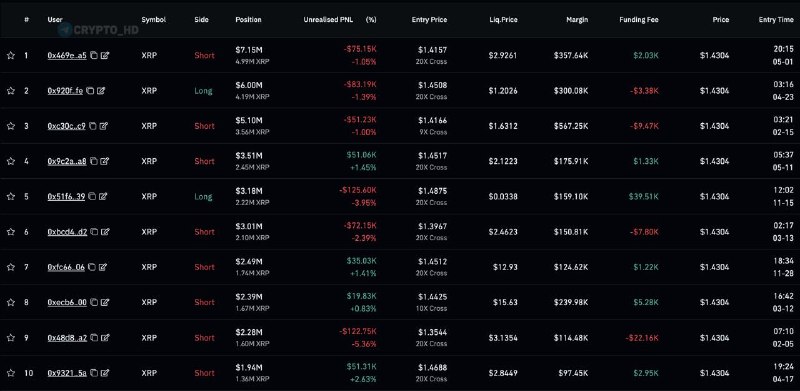Screen dimensions: 800x391
Task: Click entry price $1.3544
Action: [x=433, y=332]
